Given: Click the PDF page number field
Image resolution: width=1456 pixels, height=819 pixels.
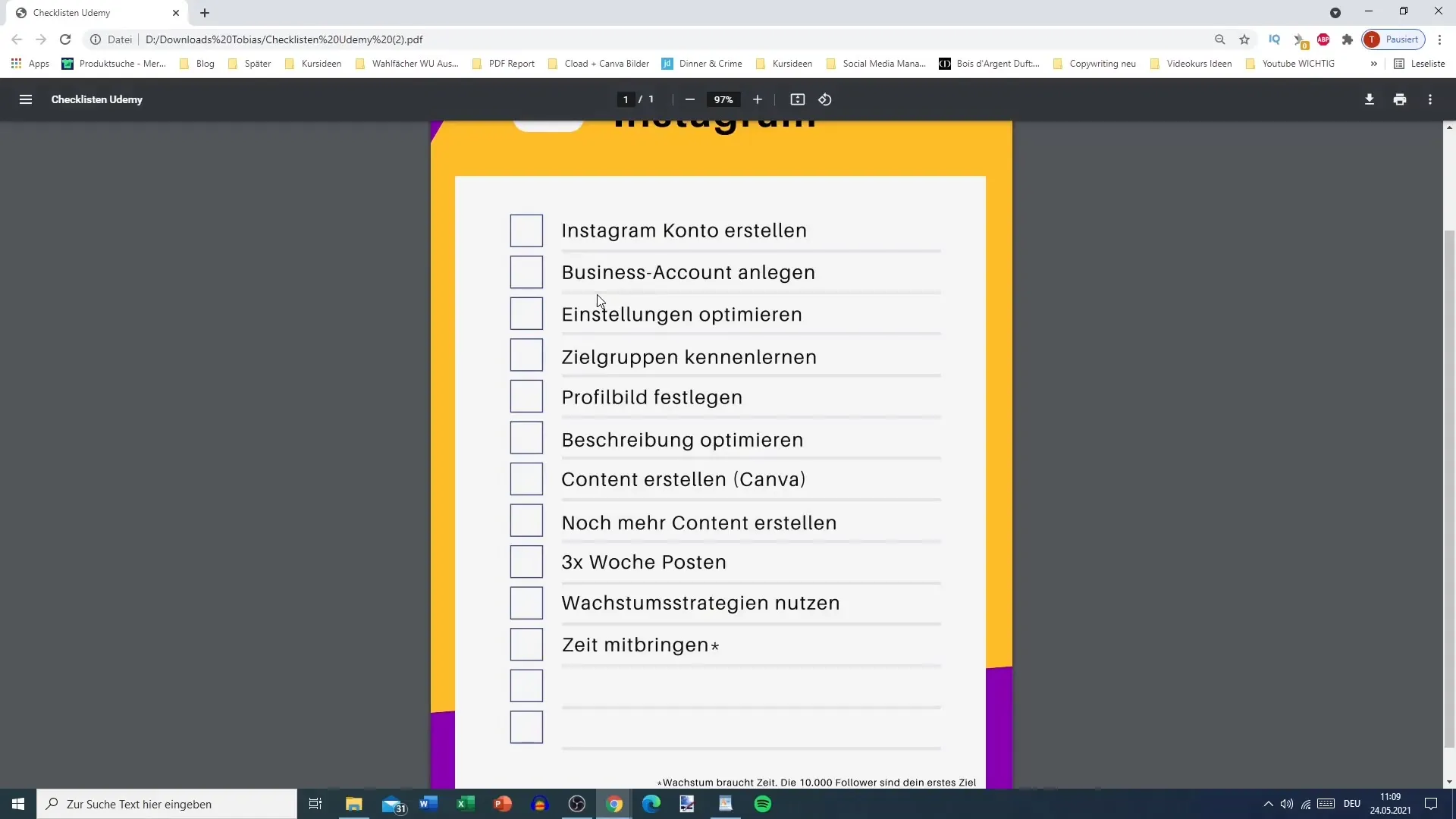Looking at the screenshot, I should click(626, 99).
